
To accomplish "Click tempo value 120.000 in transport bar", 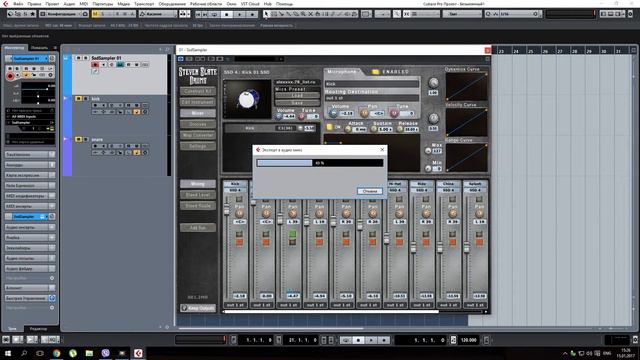I will tap(469, 340).
